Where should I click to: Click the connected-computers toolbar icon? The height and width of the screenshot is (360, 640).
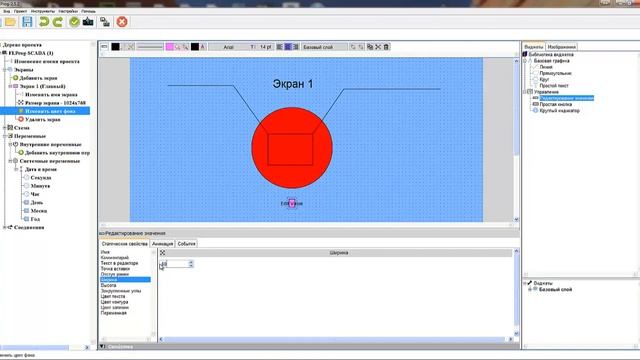point(105,22)
